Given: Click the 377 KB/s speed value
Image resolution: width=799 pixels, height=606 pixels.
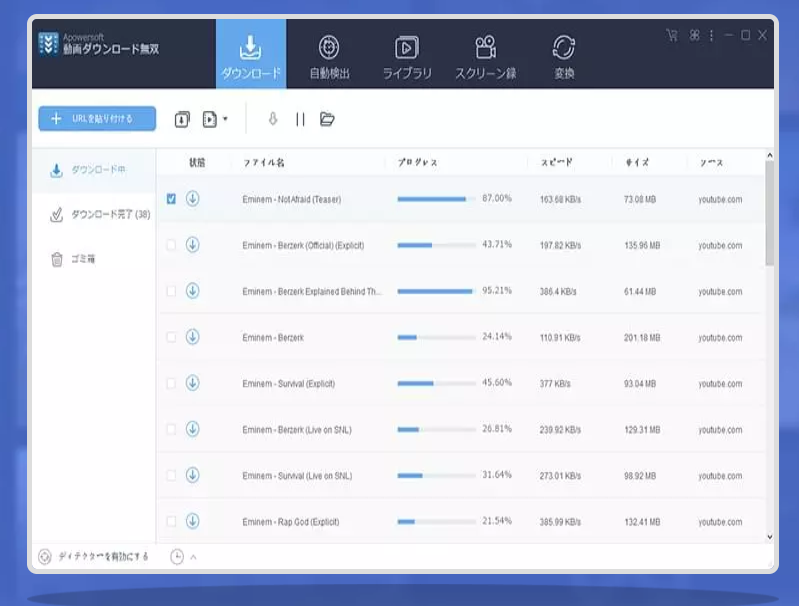Looking at the screenshot, I should 555,384.
